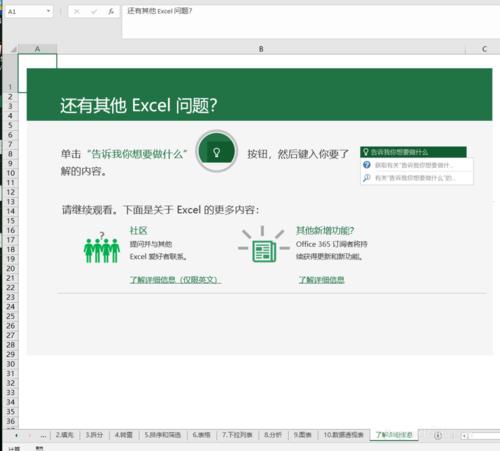Click the Insert Function fx icon
500x451 pixels.
point(111,12)
